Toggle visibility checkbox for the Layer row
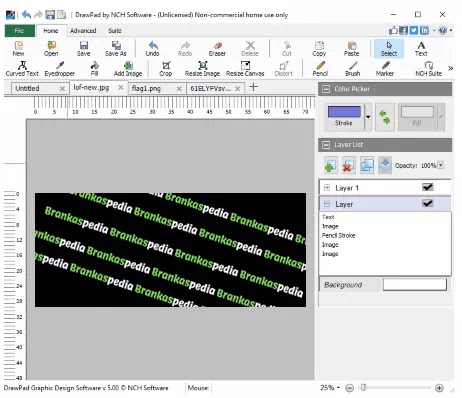The image size is (462, 398). tap(428, 203)
